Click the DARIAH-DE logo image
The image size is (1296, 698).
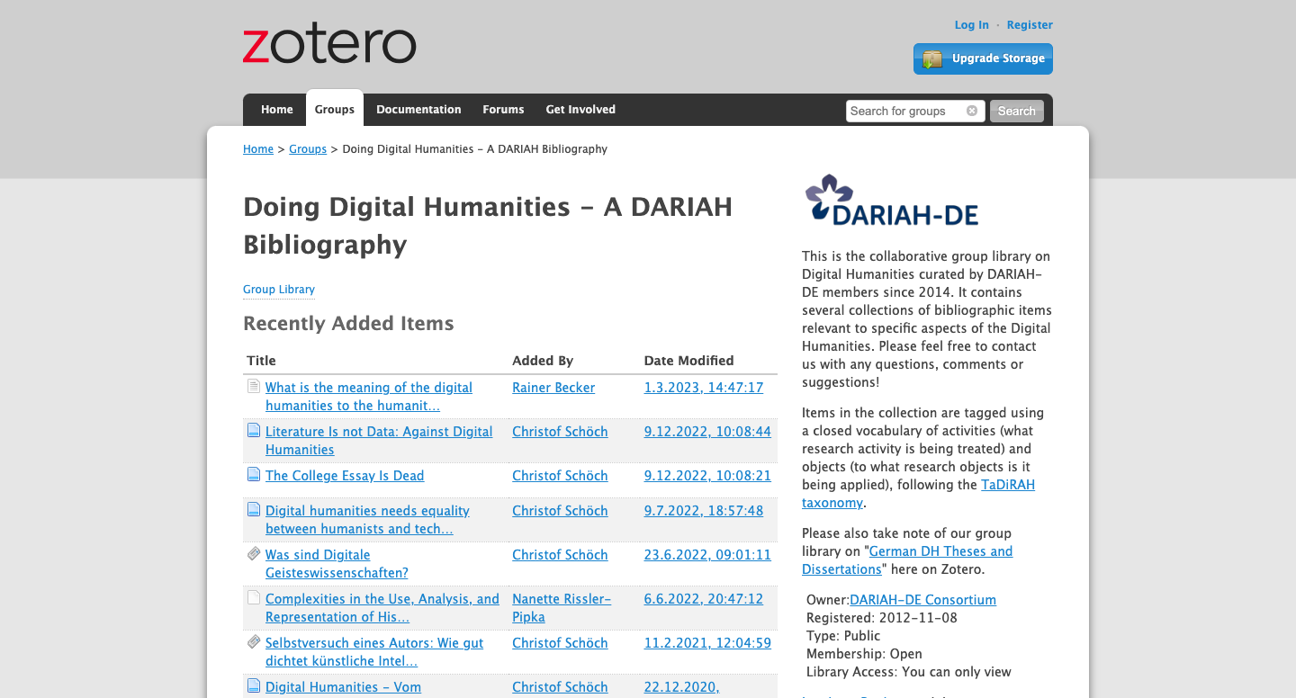(x=891, y=199)
